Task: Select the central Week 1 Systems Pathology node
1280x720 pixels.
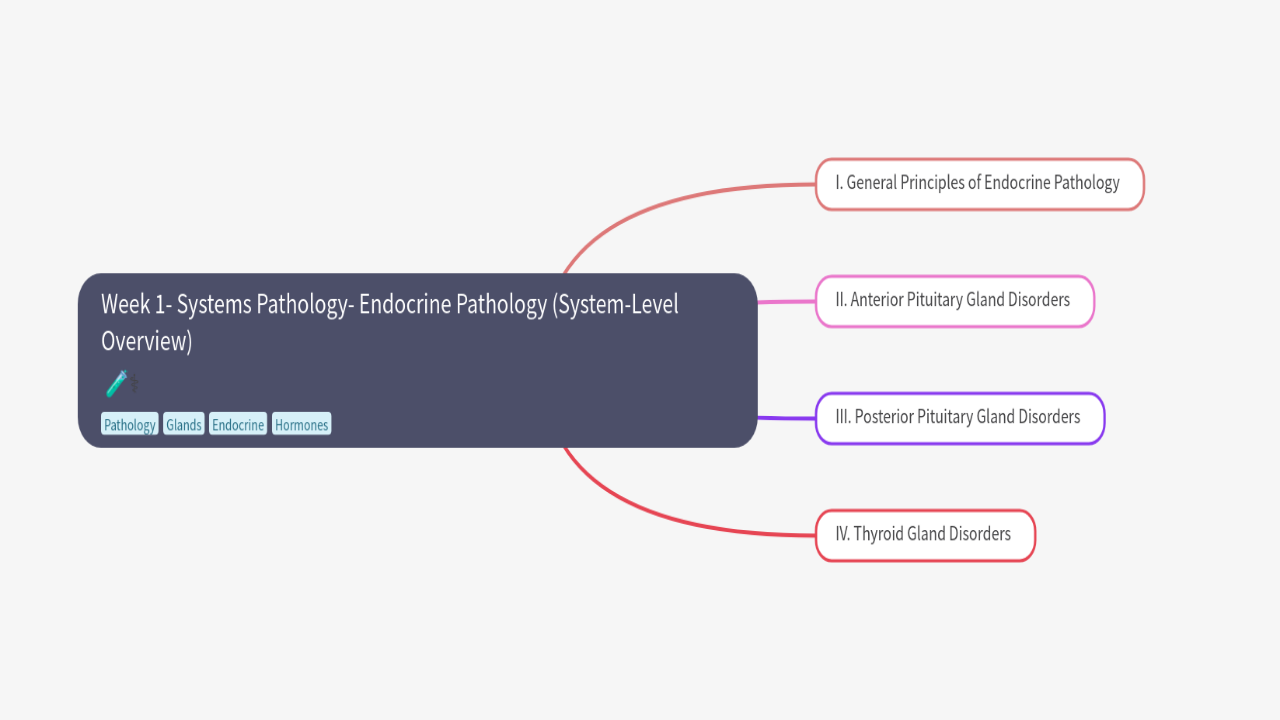Action: [417, 360]
